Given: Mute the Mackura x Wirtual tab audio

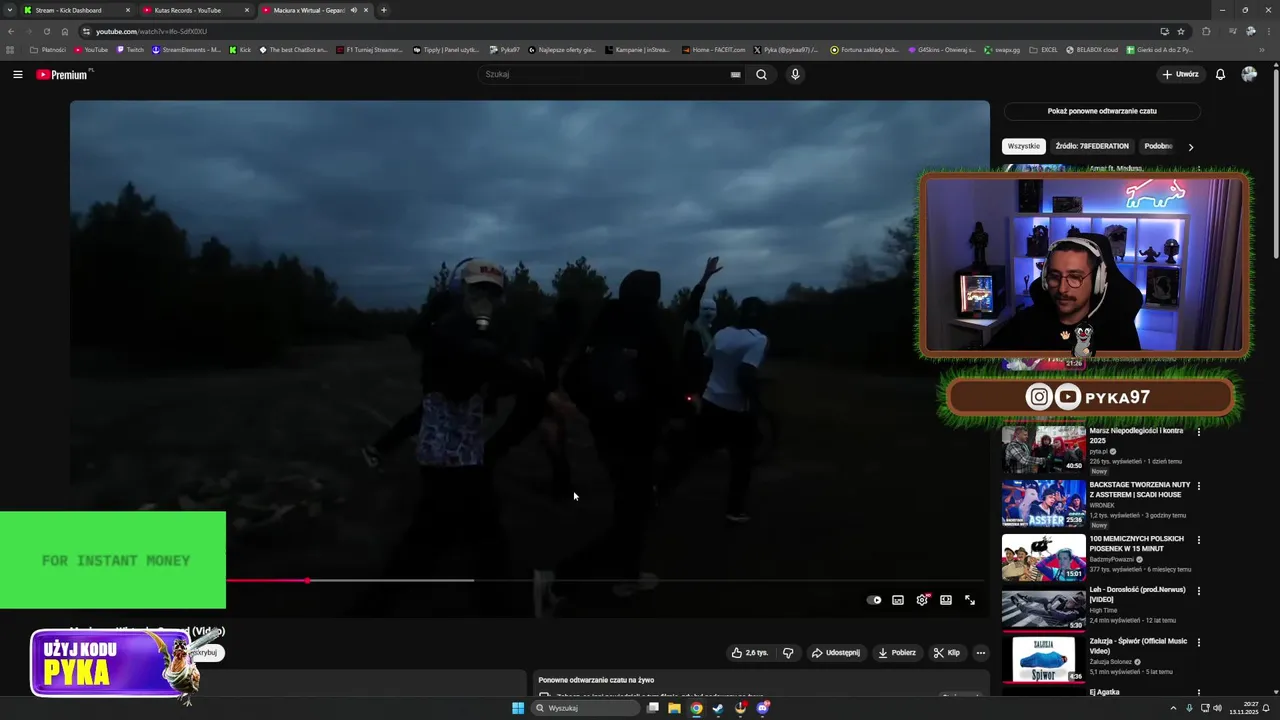Looking at the screenshot, I should point(353,10).
